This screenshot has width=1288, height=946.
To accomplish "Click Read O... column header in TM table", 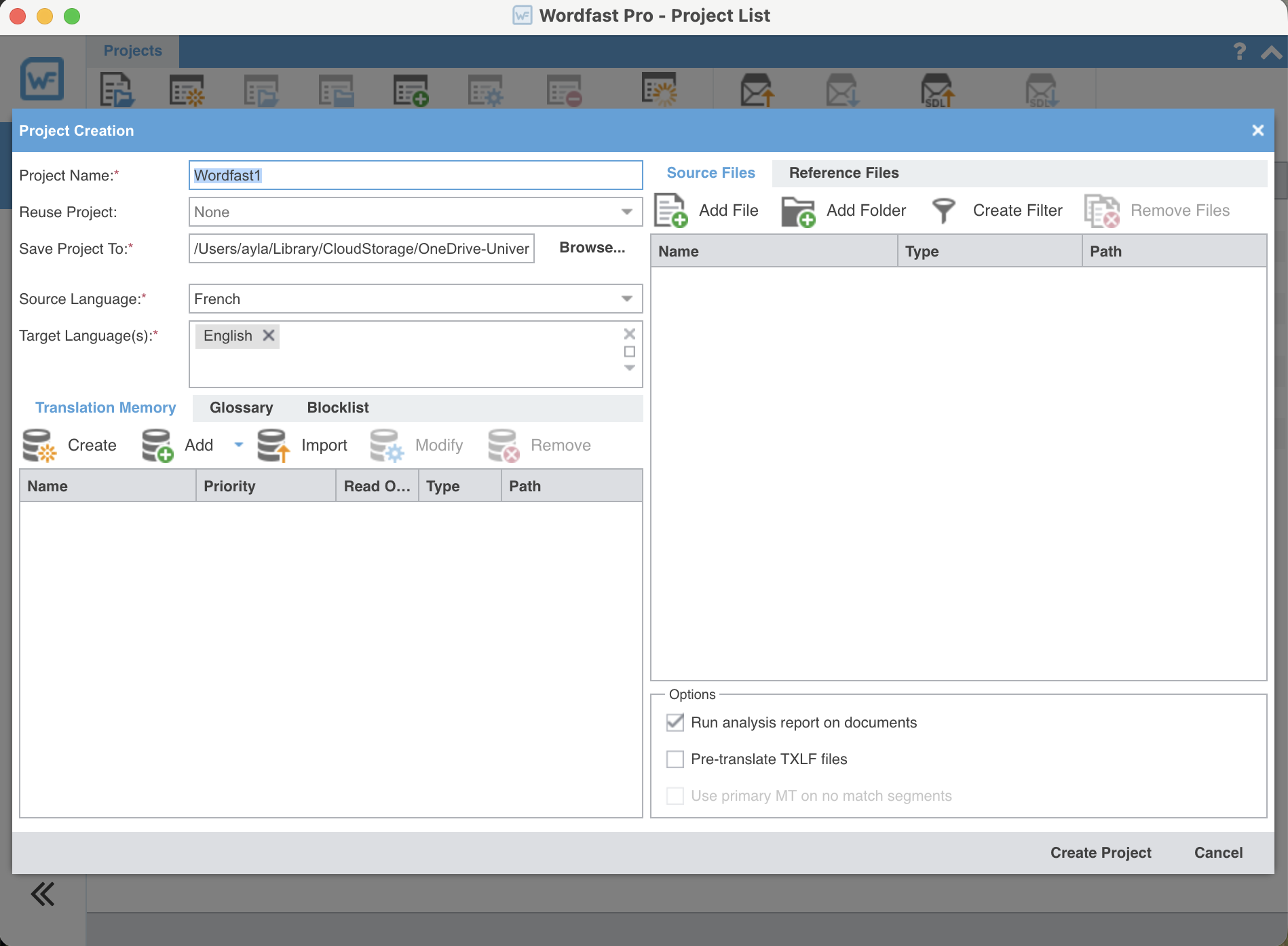I will point(377,486).
